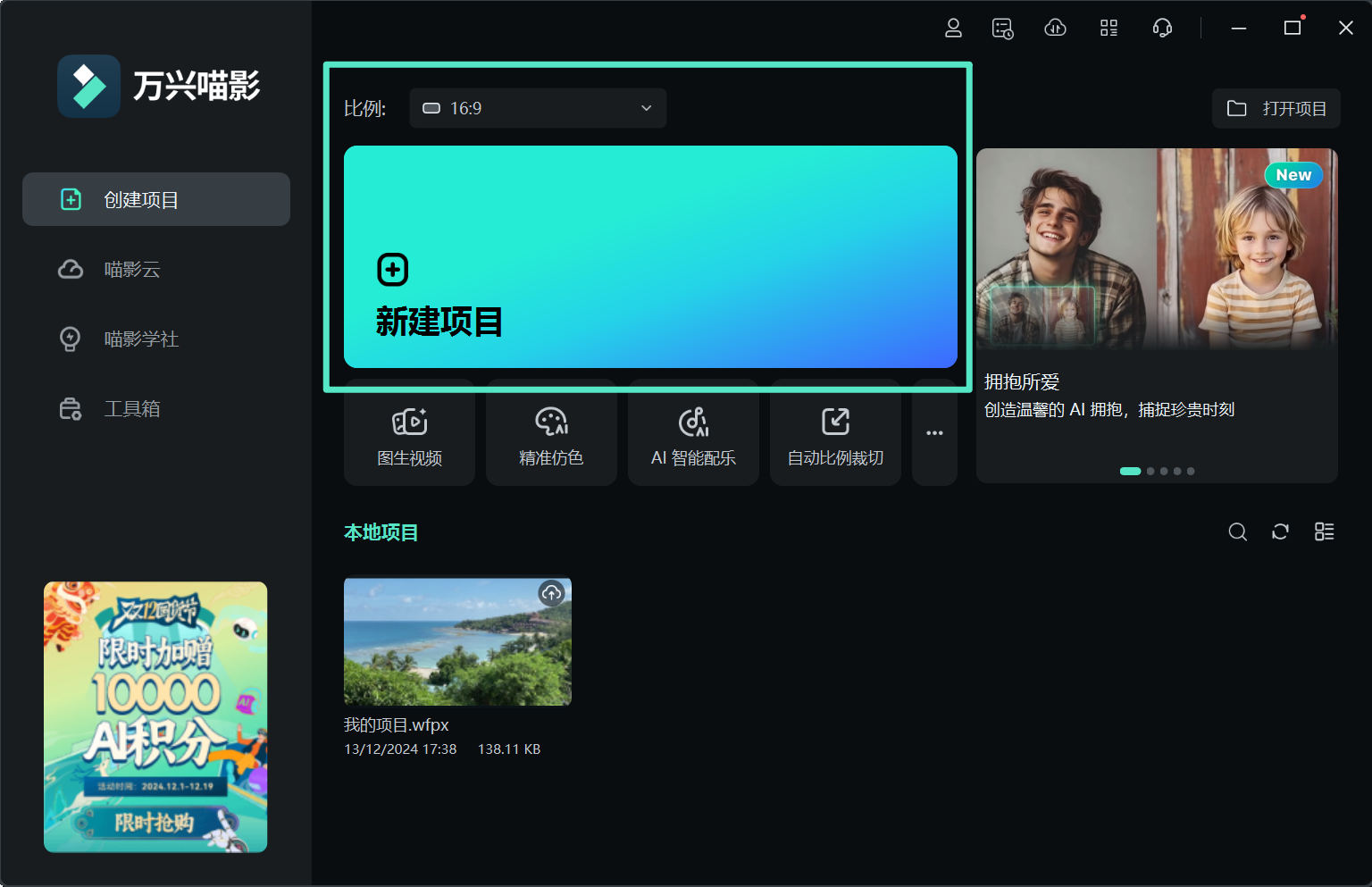Toggle list view for local projects
This screenshot has height=887, width=1372.
[1324, 531]
